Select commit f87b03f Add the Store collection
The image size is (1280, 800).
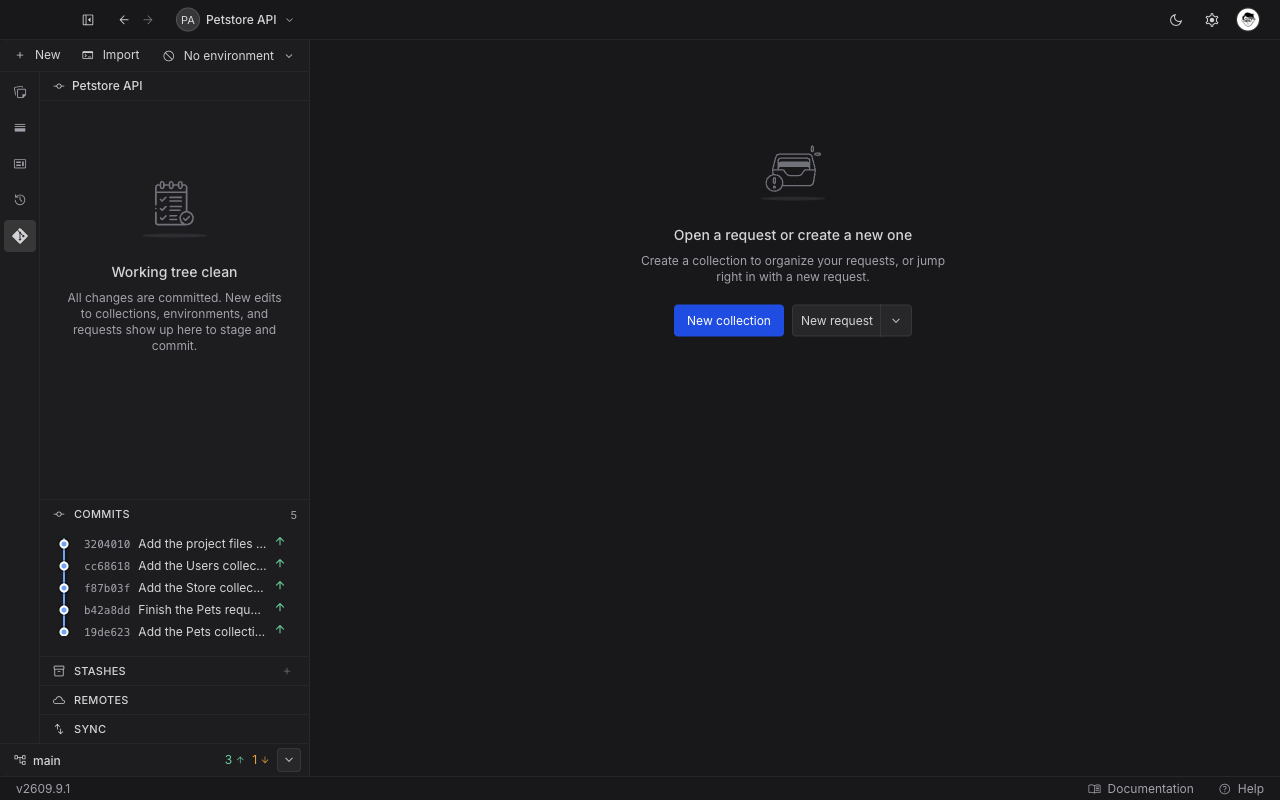[174, 588]
